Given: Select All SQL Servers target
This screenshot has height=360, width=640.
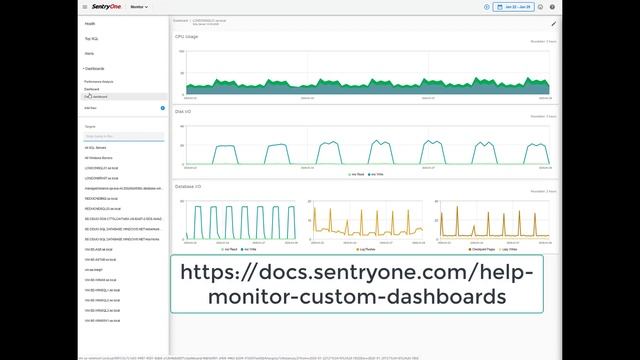Looking at the screenshot, I should click(x=95, y=148).
